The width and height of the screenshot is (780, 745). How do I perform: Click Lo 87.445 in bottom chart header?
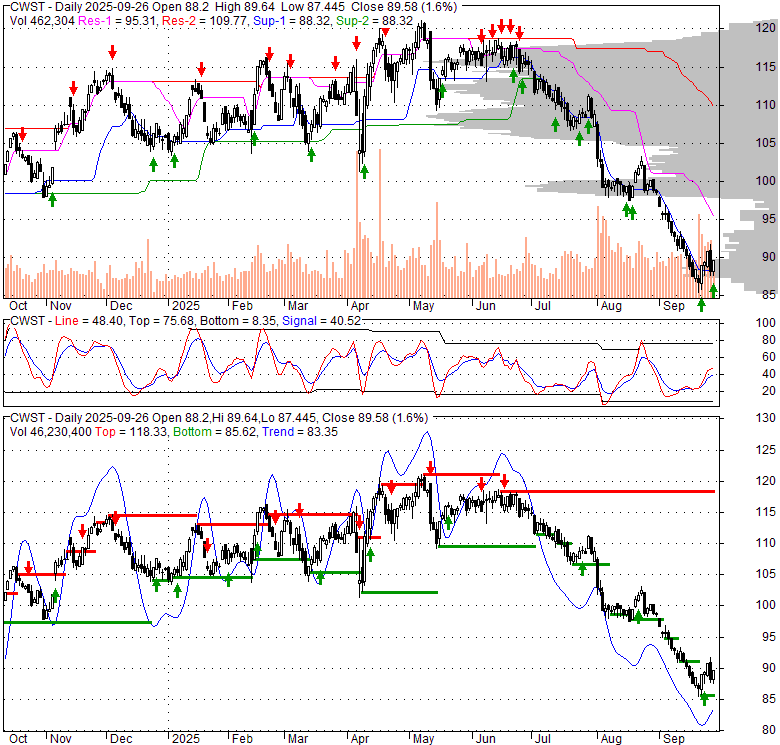pos(289,418)
